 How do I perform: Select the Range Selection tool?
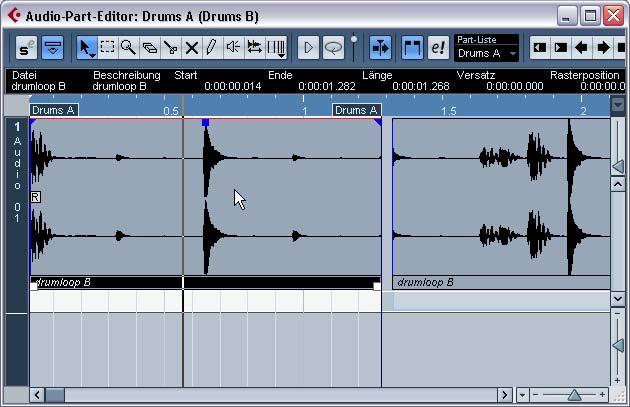click(107, 48)
